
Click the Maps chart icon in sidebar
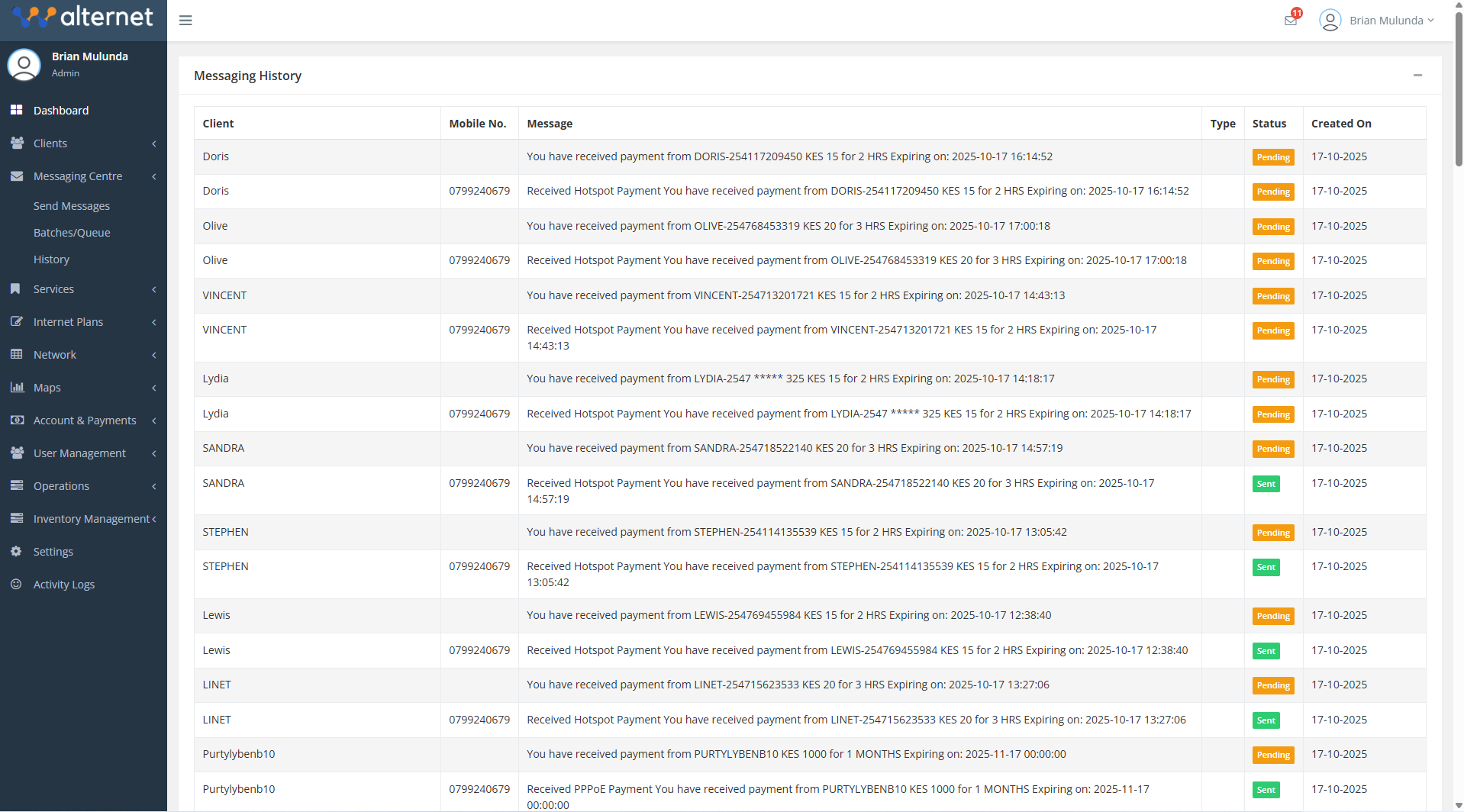coord(17,387)
